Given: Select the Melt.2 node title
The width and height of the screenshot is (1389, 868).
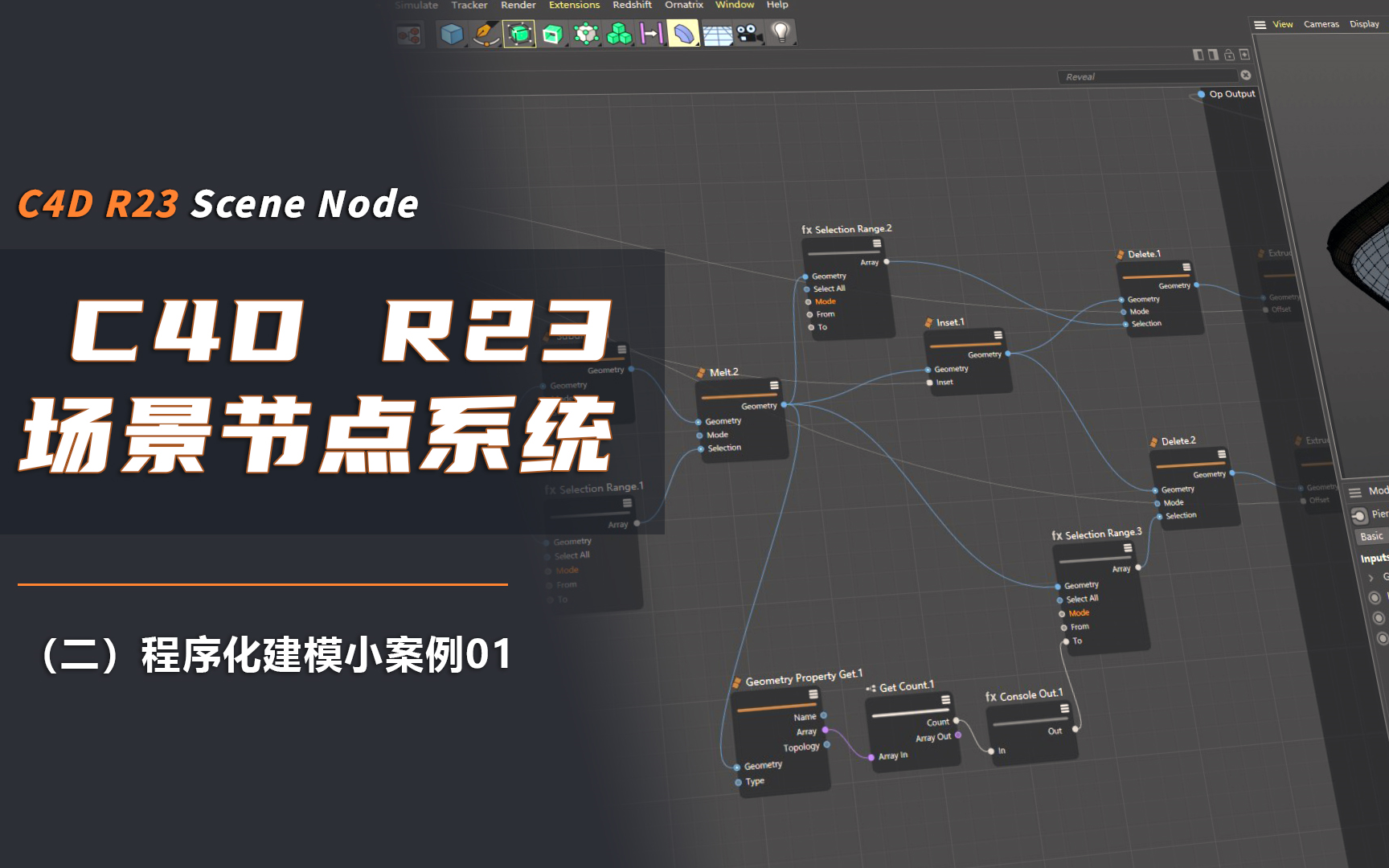Looking at the screenshot, I should coord(723,372).
